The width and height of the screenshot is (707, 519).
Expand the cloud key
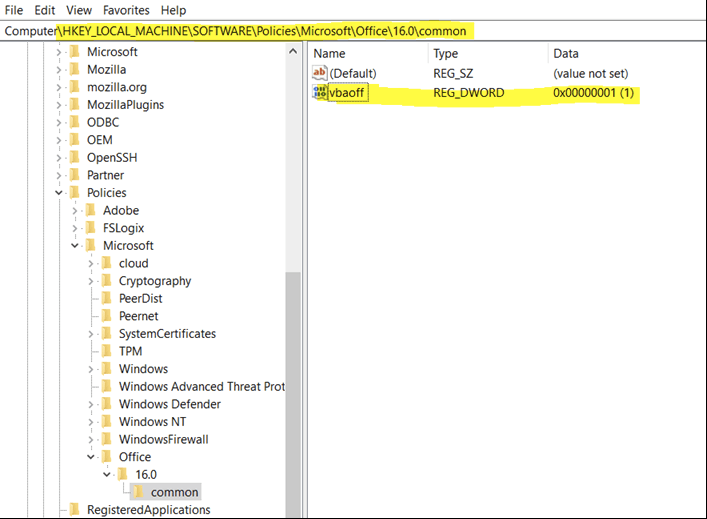click(x=91, y=263)
